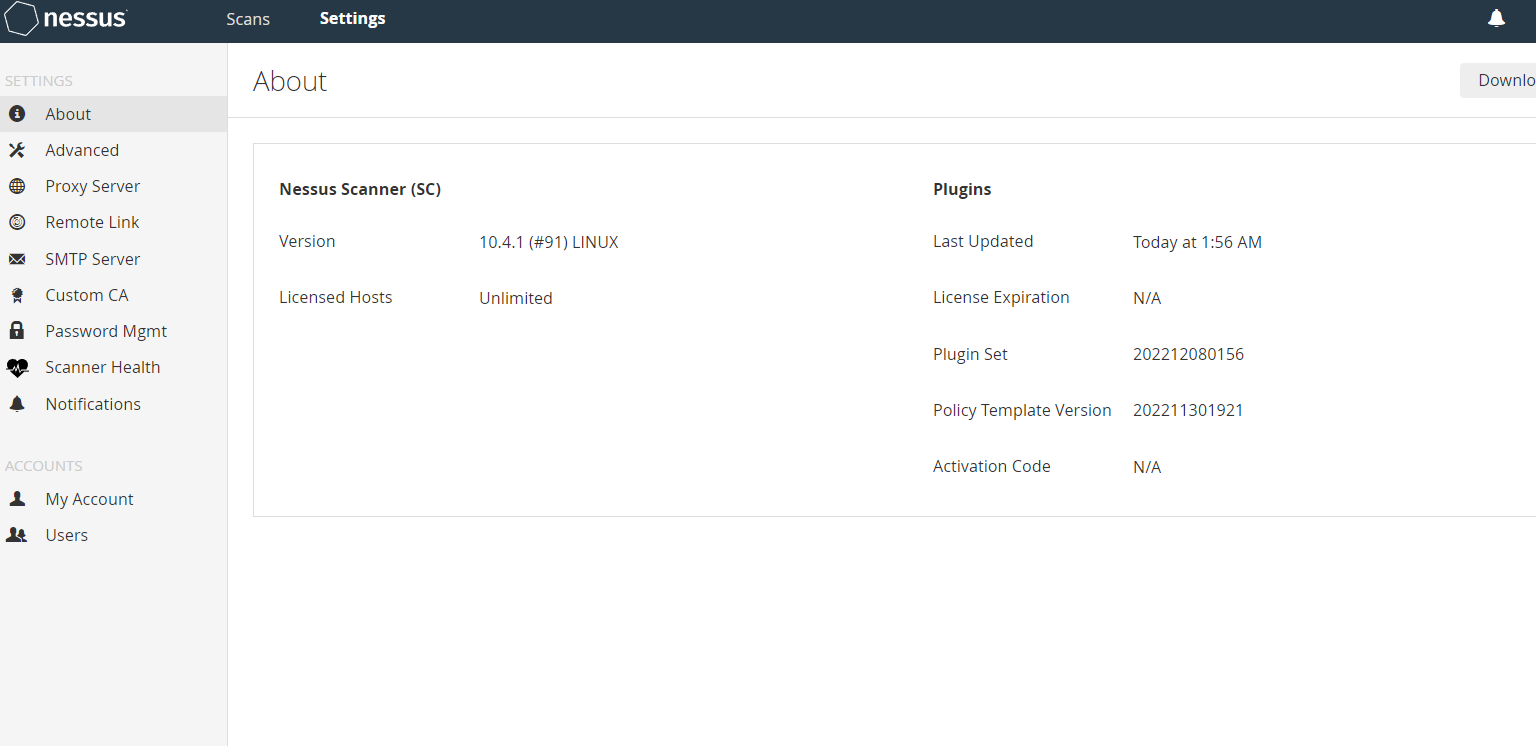Click the Licensed Hosts label
This screenshot has height=746, width=1536.
(336, 297)
